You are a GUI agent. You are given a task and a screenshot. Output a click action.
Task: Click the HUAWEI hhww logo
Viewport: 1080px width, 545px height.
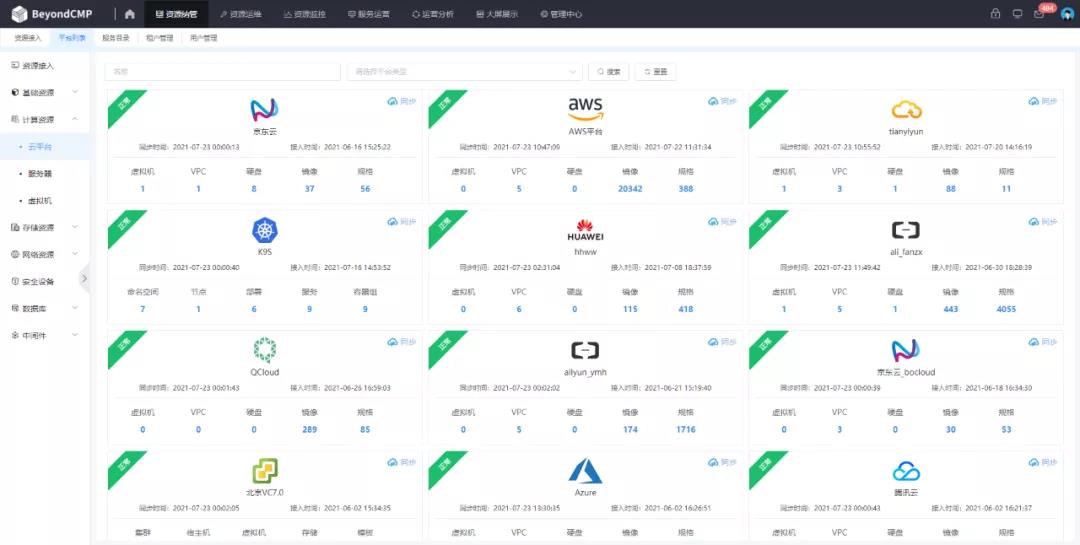tap(585, 230)
